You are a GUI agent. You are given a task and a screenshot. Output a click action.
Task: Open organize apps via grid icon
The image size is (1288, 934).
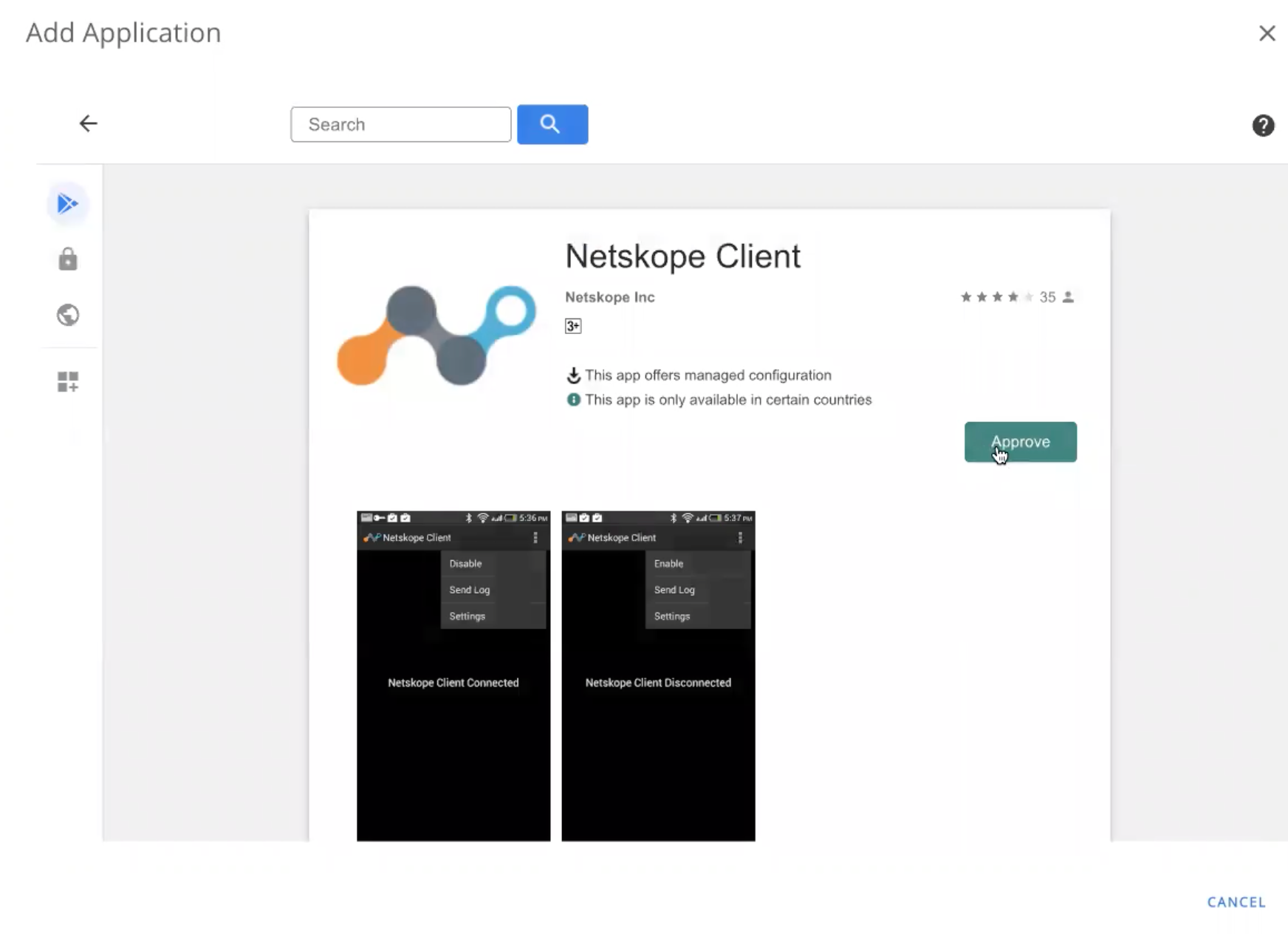click(67, 381)
